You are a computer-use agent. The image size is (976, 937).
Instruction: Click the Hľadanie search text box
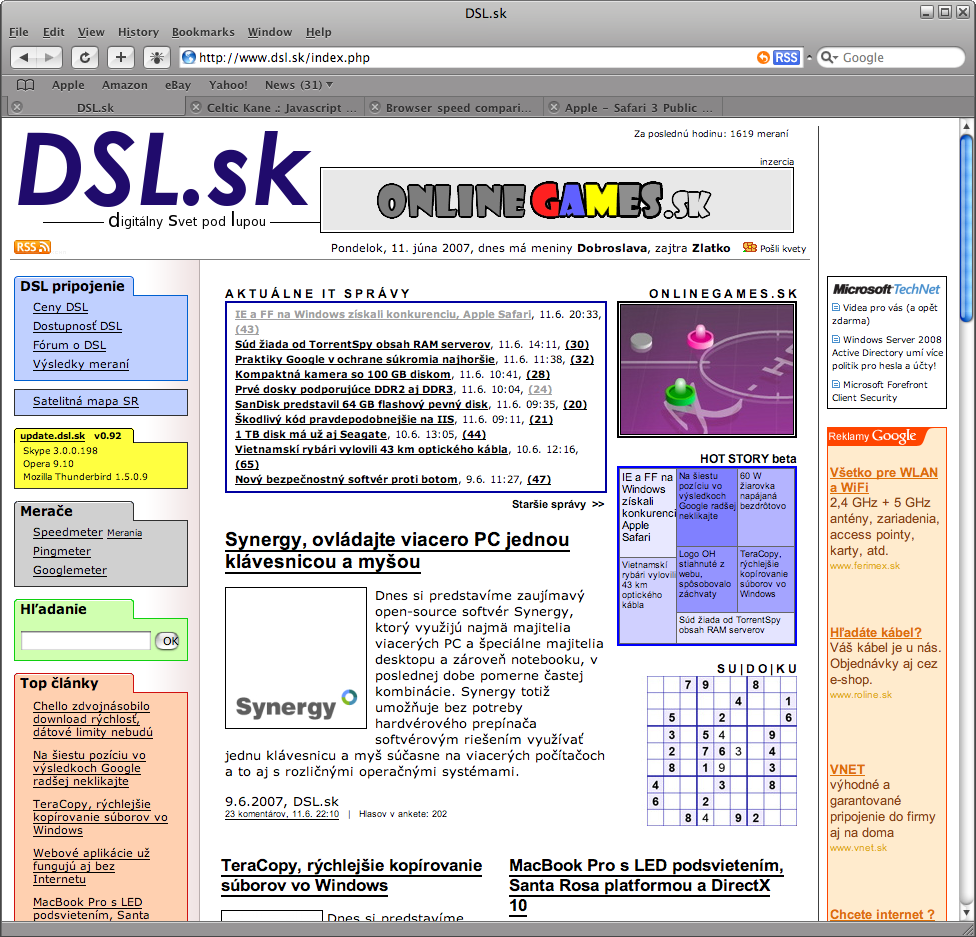click(x=86, y=641)
